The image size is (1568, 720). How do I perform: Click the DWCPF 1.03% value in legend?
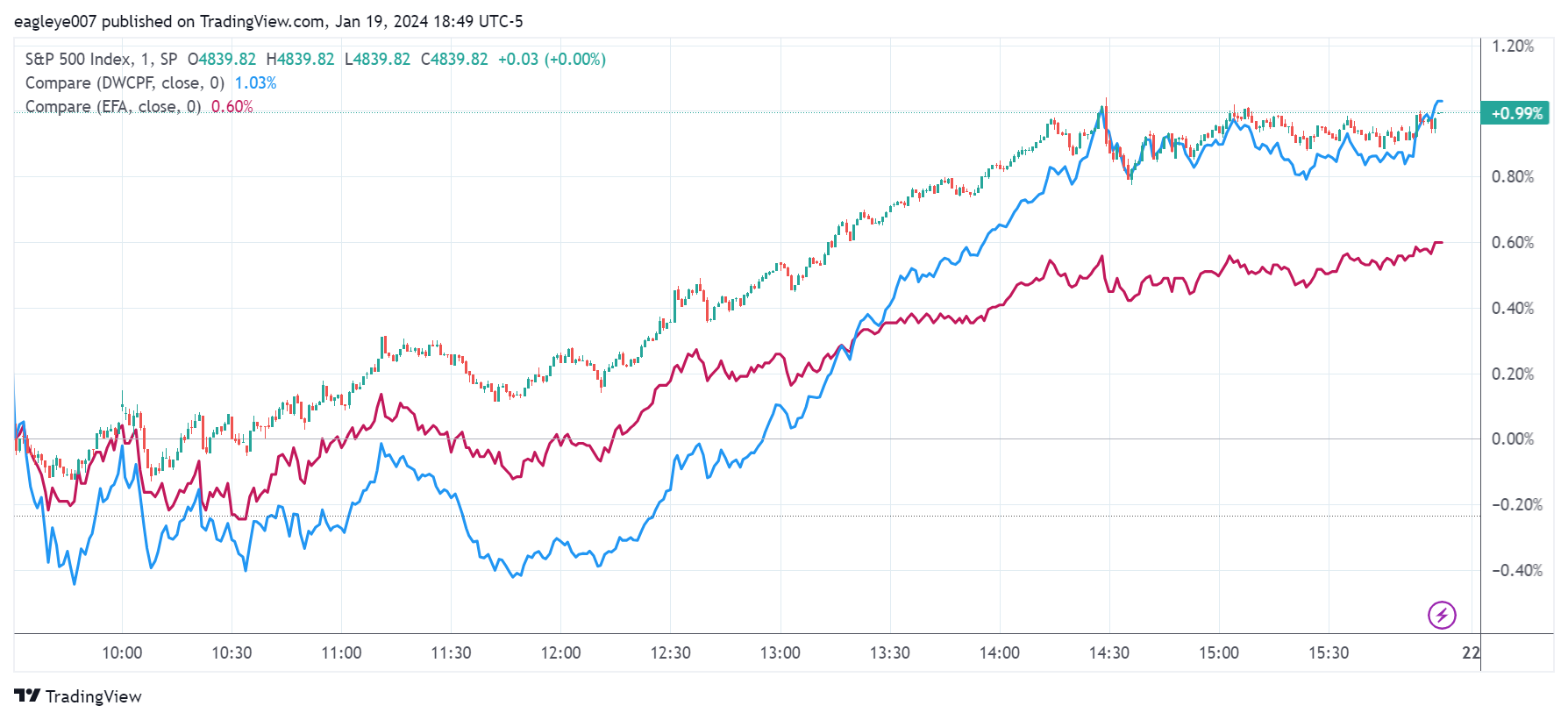(x=255, y=83)
